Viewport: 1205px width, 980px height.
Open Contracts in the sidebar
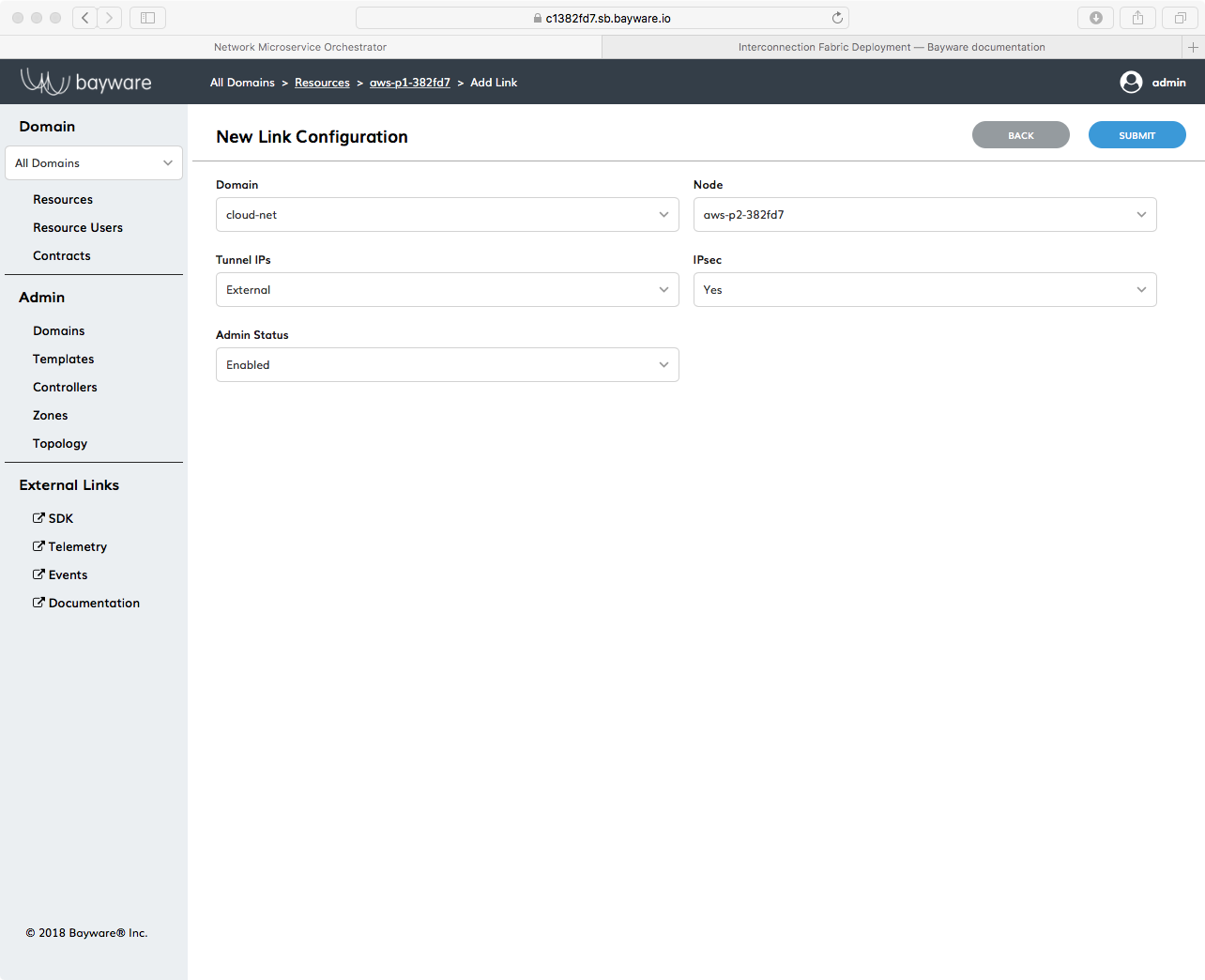tap(62, 256)
